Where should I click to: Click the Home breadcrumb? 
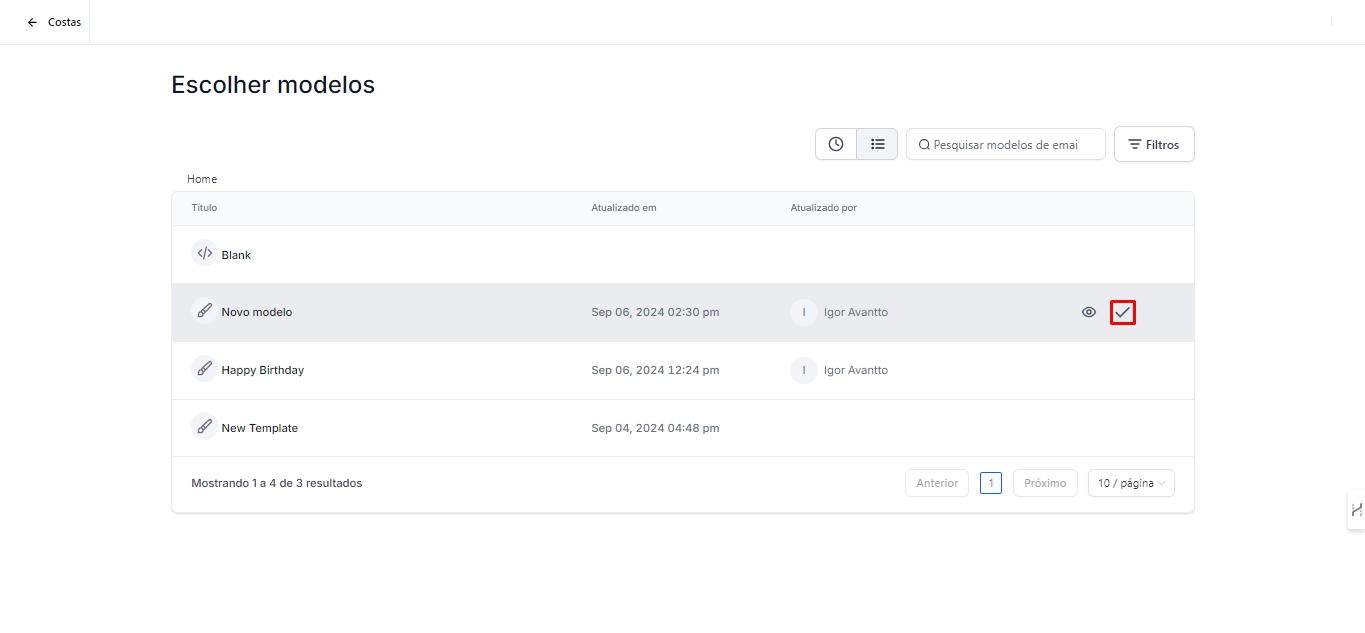point(202,179)
